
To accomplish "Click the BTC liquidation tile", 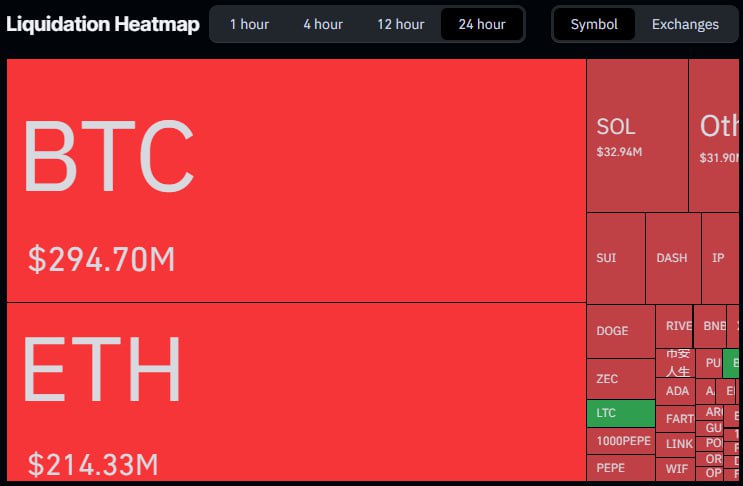I will click(x=296, y=180).
